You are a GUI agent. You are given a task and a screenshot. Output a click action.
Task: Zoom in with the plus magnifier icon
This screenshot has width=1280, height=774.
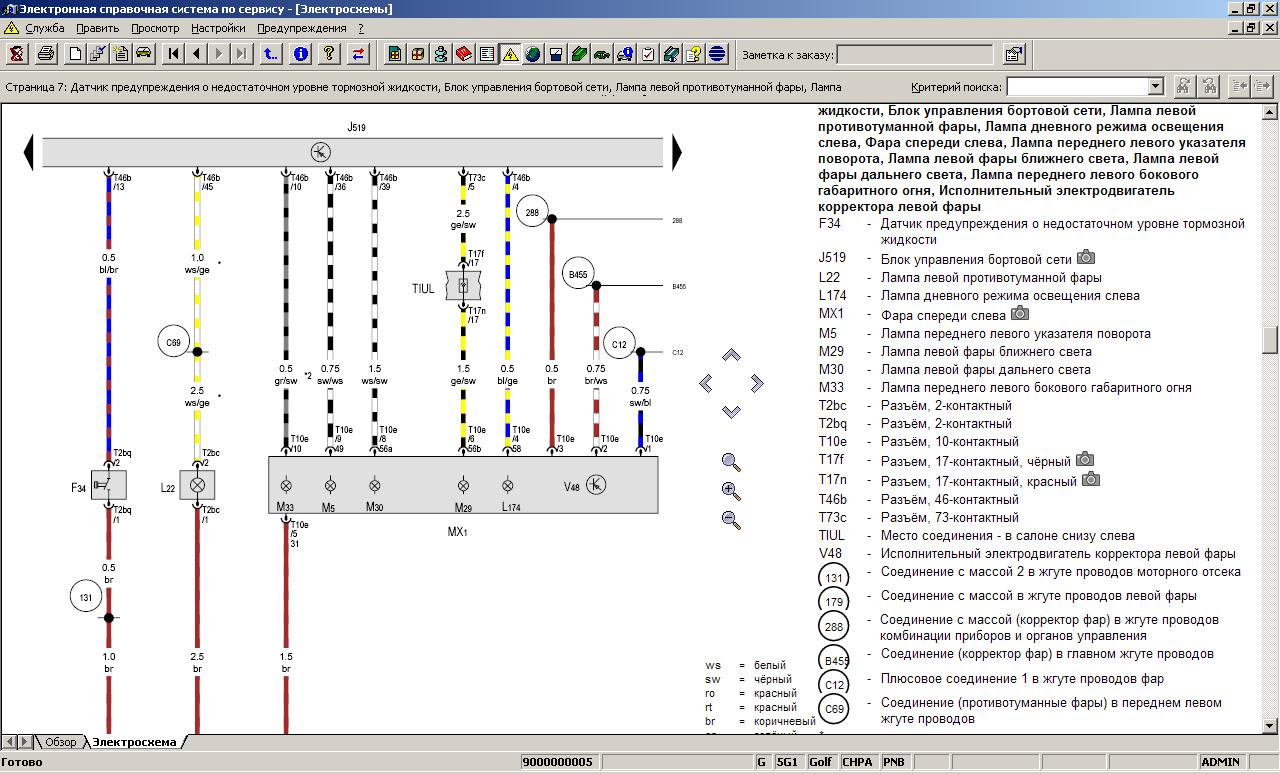click(731, 491)
